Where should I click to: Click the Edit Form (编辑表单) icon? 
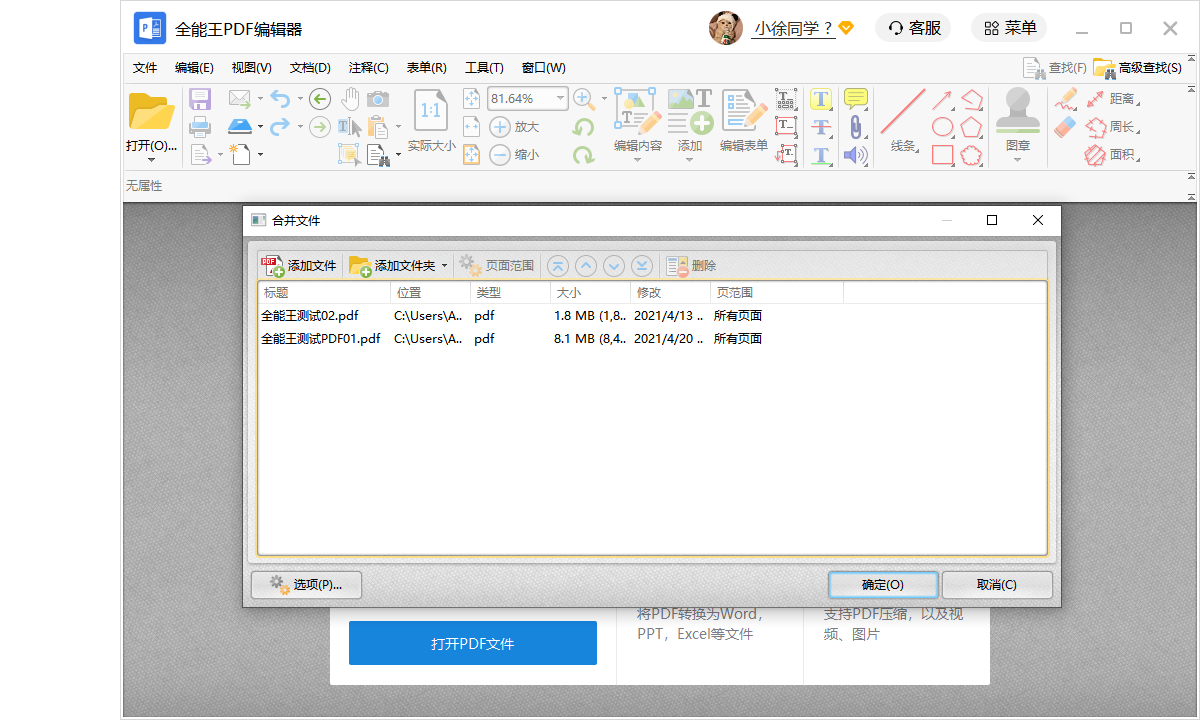[743, 112]
